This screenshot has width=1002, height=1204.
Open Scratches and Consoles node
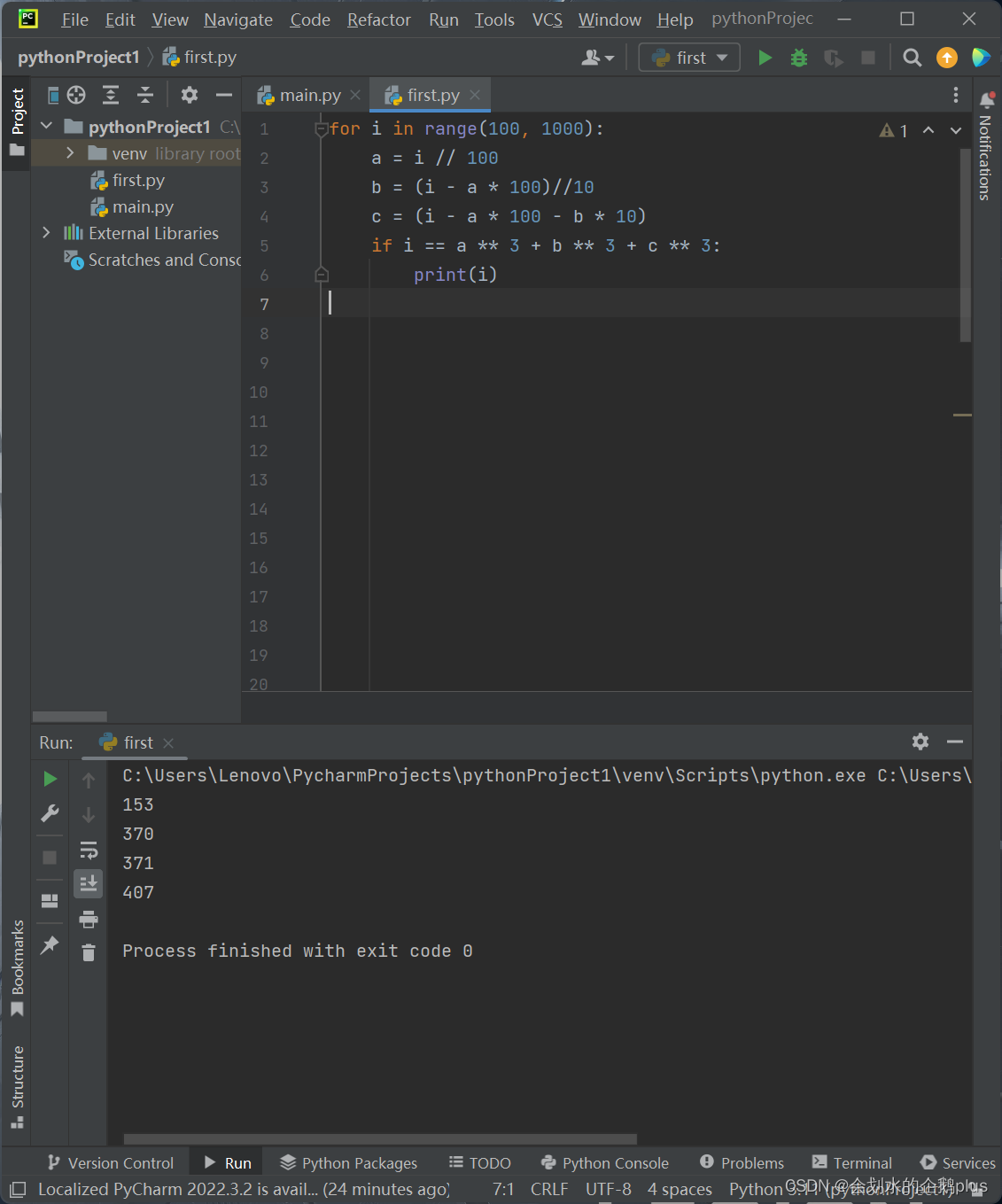pos(152,260)
